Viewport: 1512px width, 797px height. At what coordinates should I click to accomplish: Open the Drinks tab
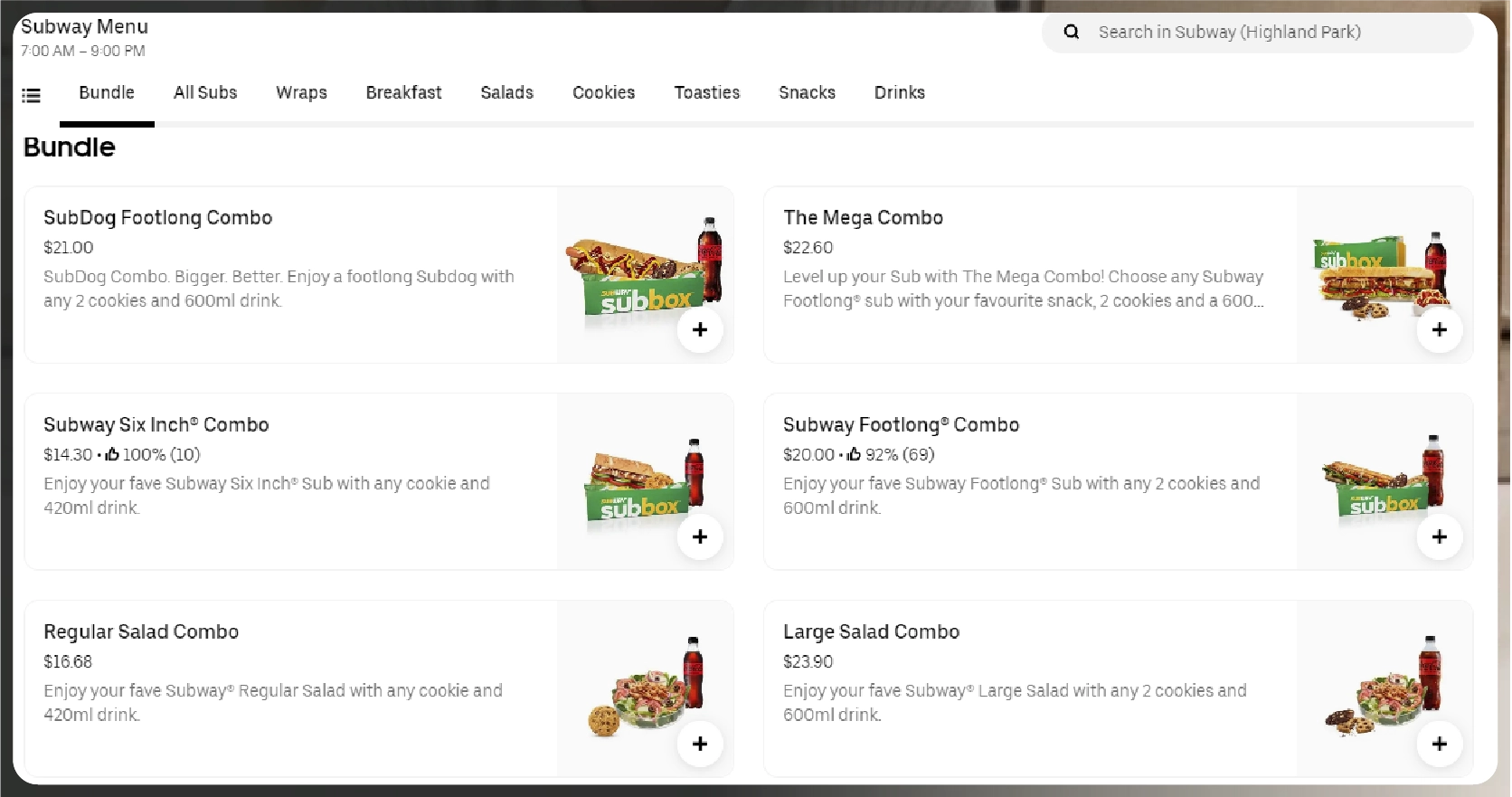[899, 93]
